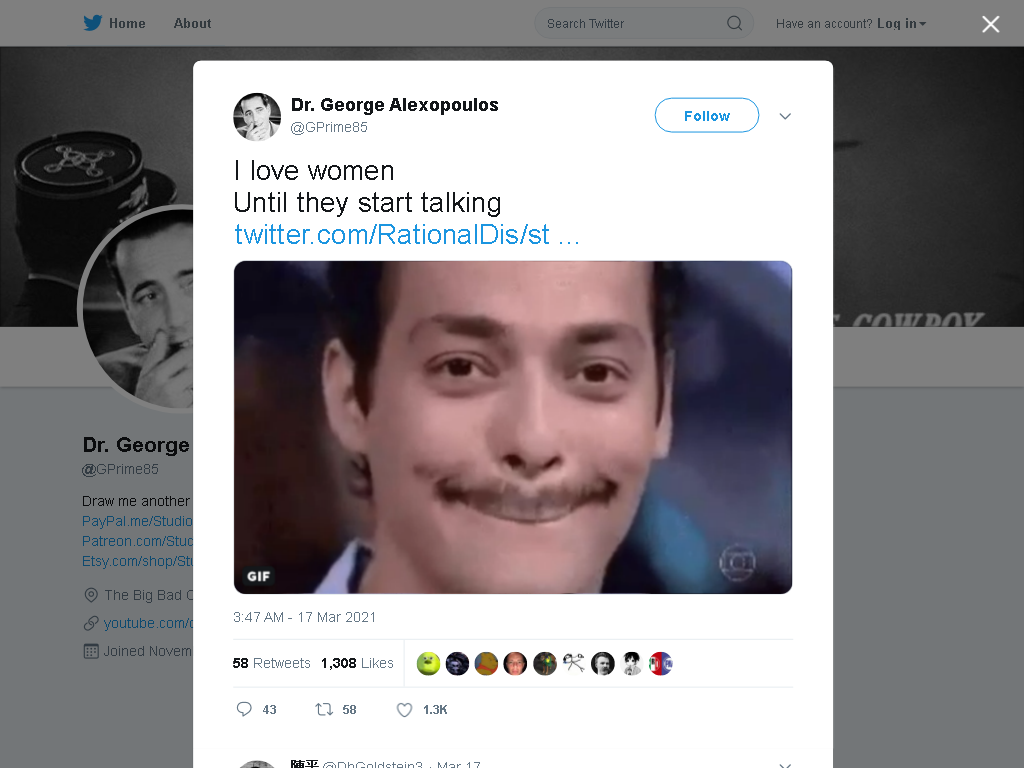View the 1,308 Likes list
The width and height of the screenshot is (1024, 768).
tap(357, 664)
